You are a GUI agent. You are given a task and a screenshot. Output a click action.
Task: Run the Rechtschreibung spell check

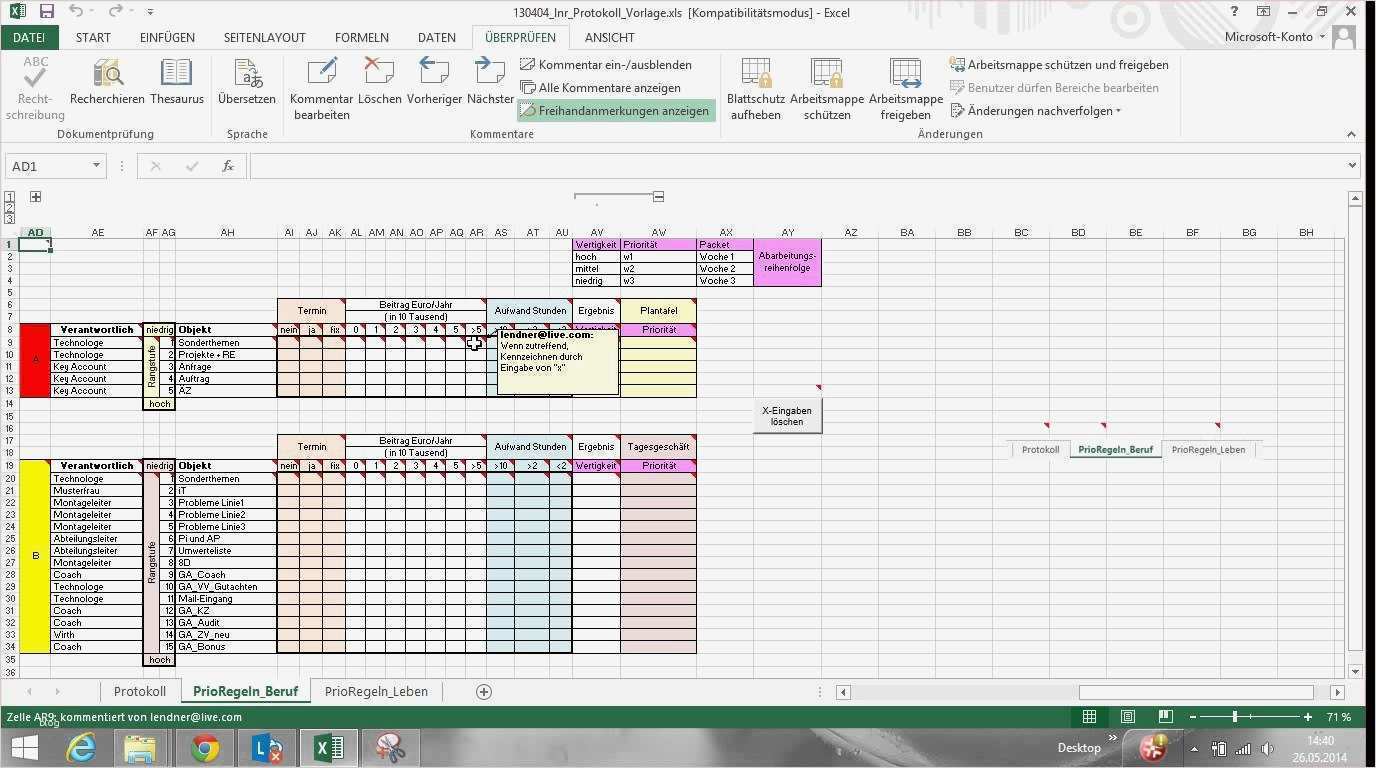click(x=34, y=88)
